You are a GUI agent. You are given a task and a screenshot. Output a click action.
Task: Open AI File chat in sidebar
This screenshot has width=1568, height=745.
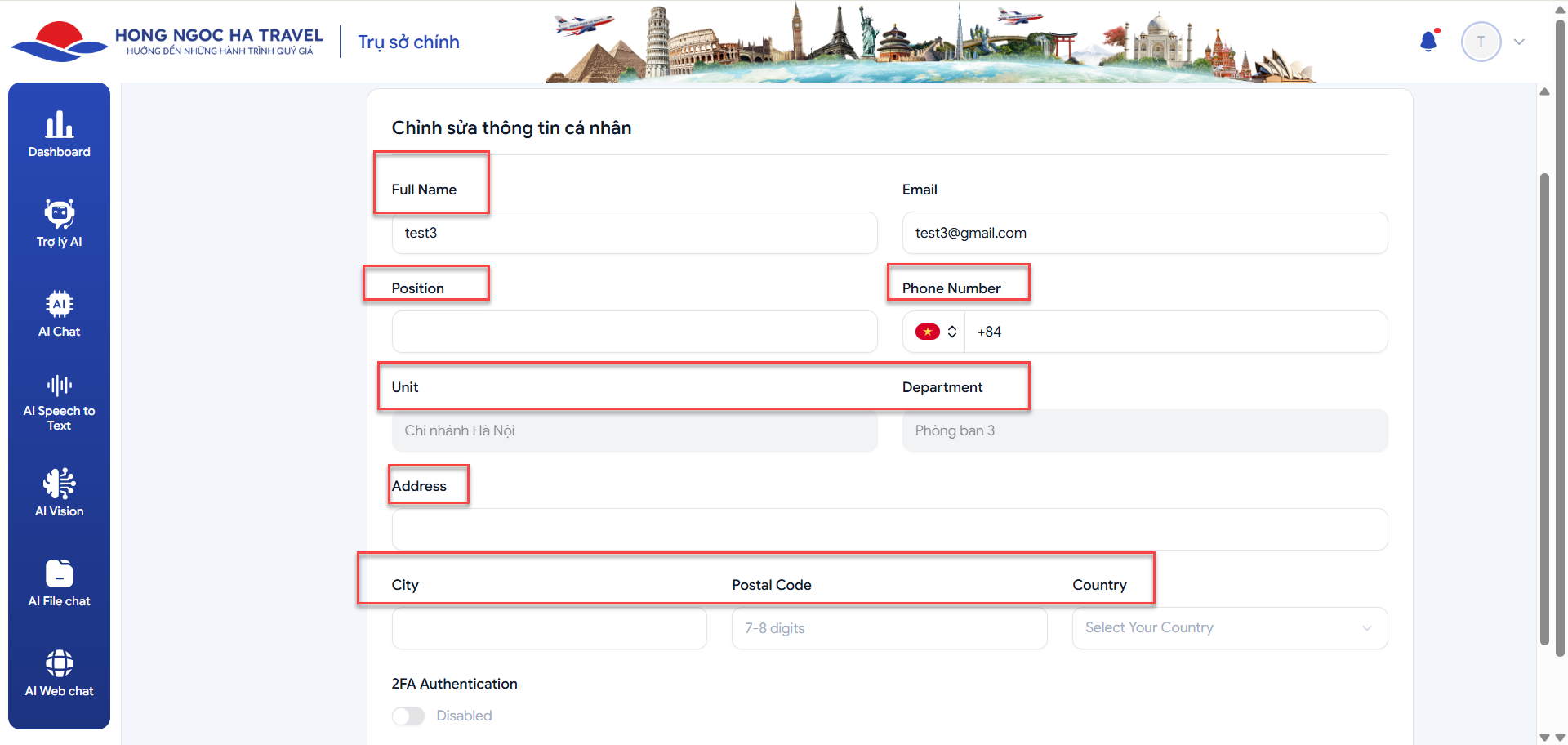[59, 583]
